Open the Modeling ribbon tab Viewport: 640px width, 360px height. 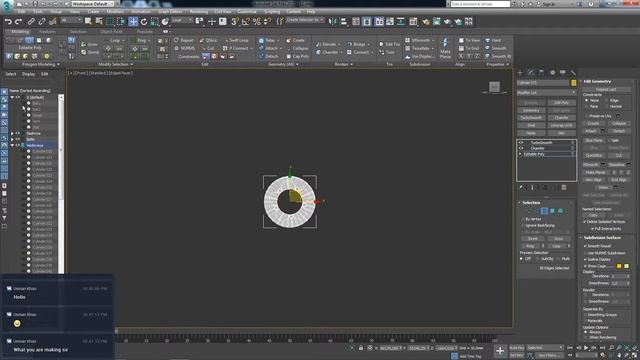[20, 31]
